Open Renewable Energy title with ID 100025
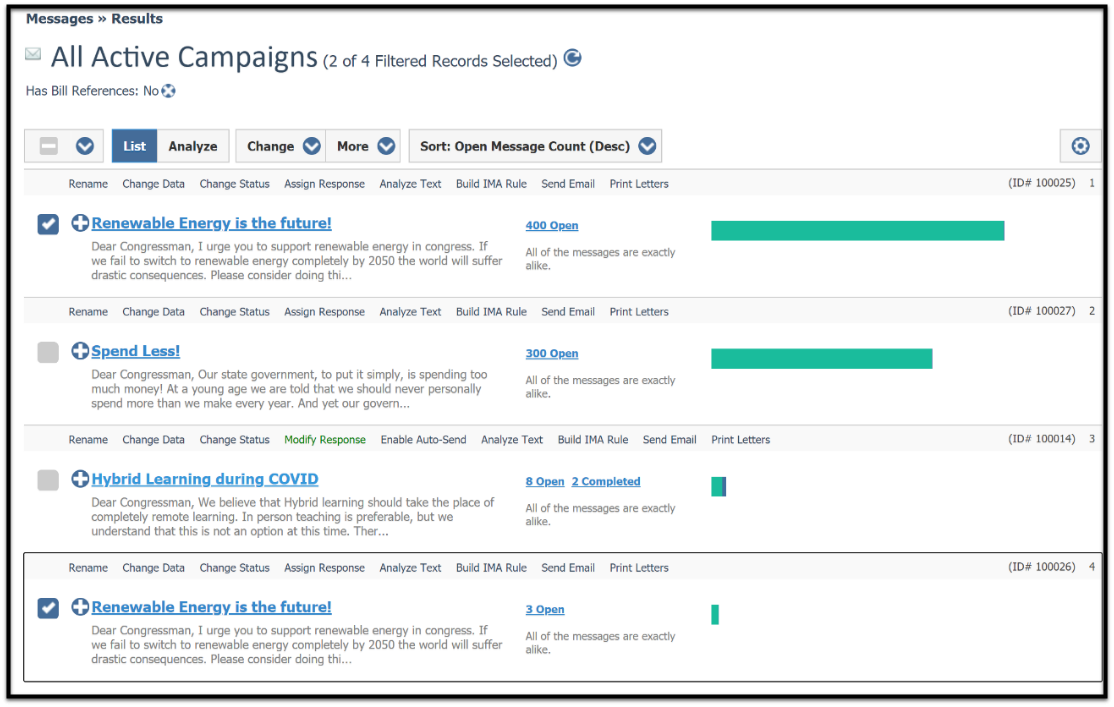 (211, 223)
